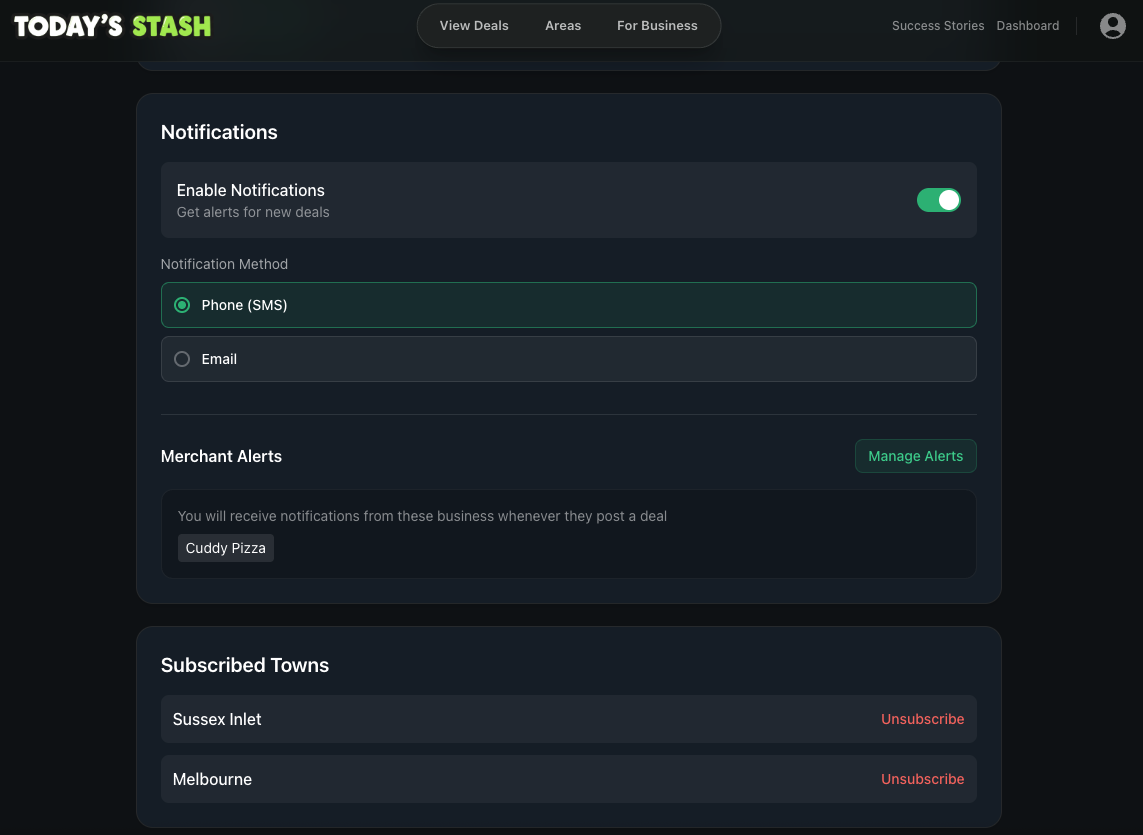Viewport: 1143px width, 835px height.
Task: Open the For Business page
Action: pos(657,25)
